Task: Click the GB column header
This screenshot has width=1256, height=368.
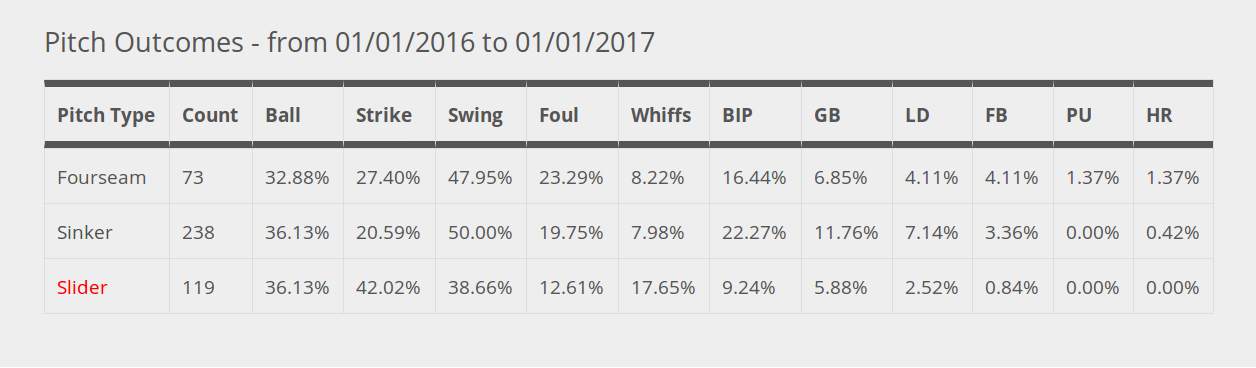Action: [827, 115]
